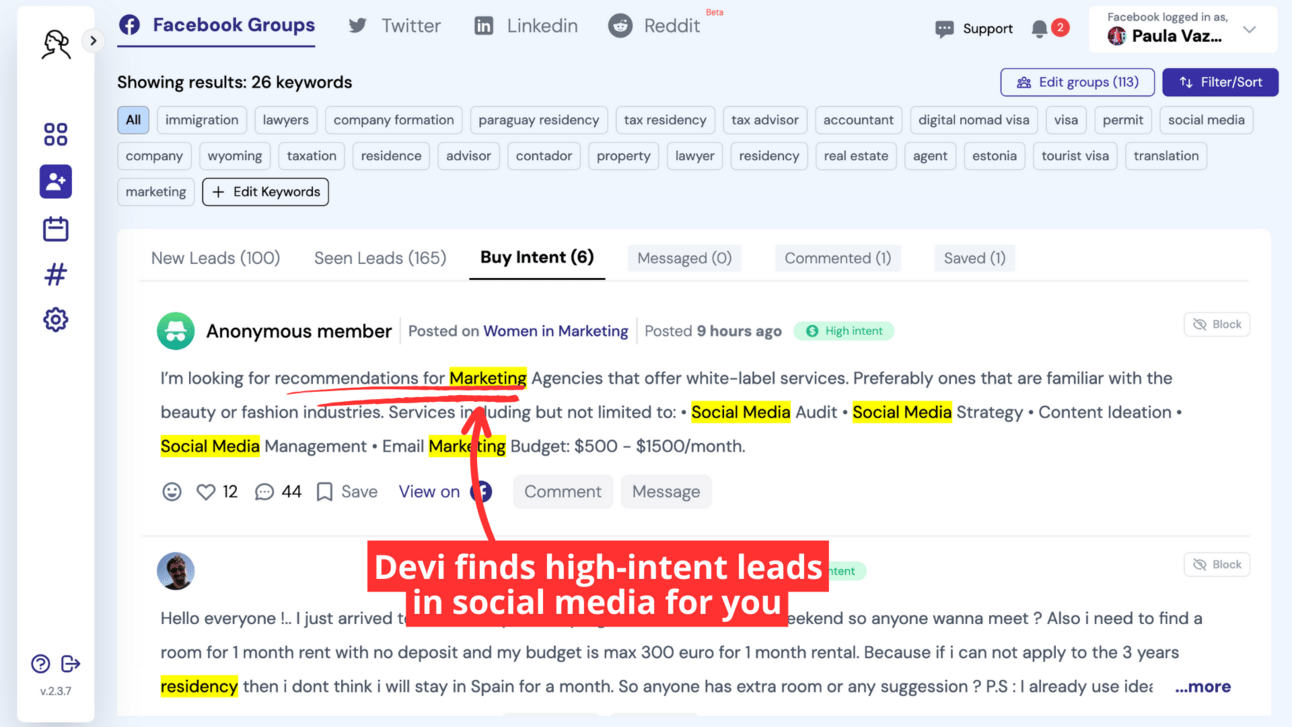1292x727 pixels.
Task: Switch to the Twitter tab
Action: pos(394,27)
